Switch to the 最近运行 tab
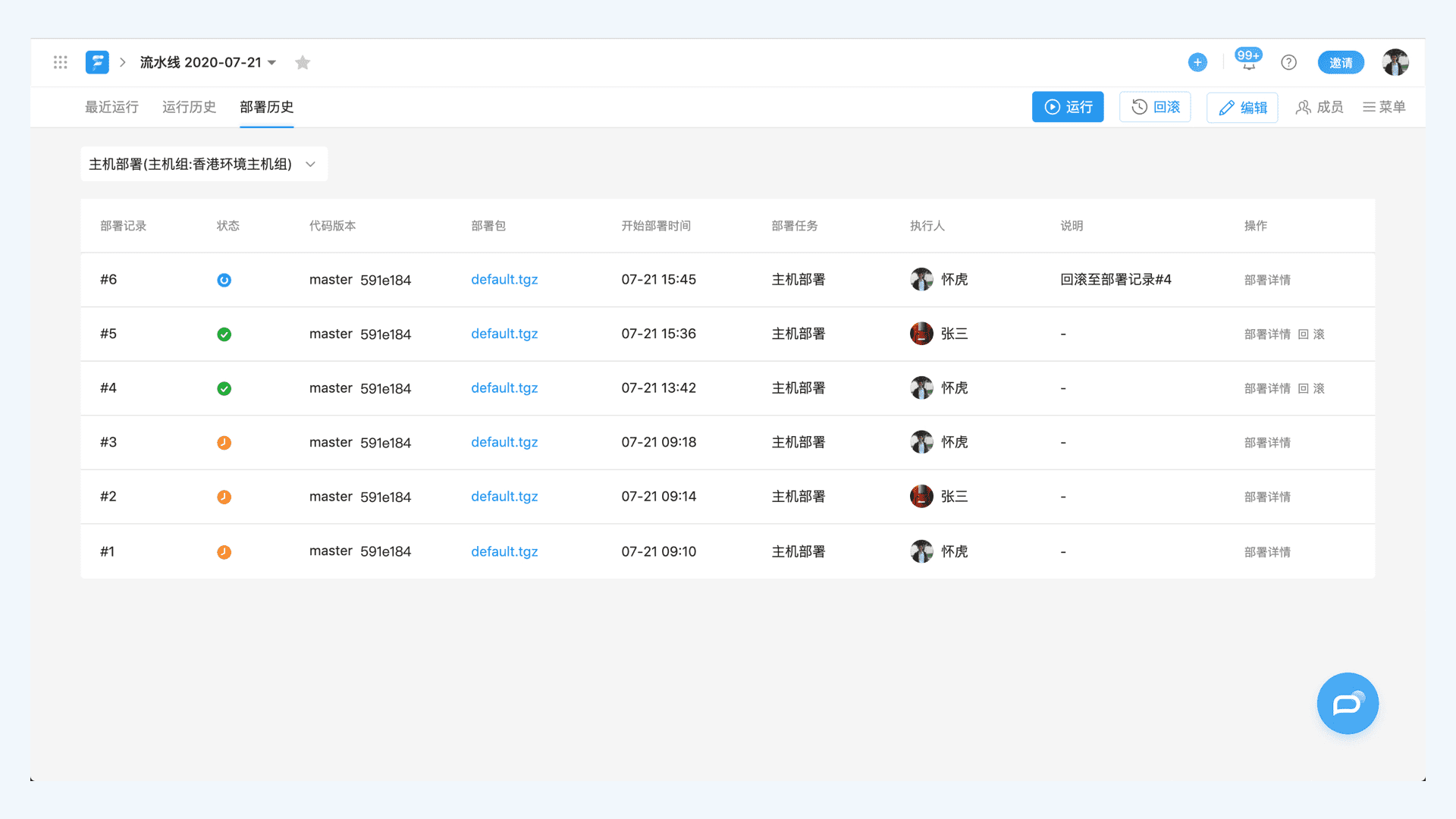This screenshot has width=1456, height=819. (111, 107)
